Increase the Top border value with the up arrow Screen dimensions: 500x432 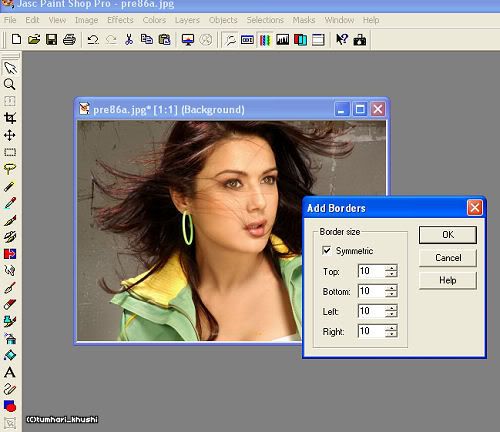click(391, 268)
